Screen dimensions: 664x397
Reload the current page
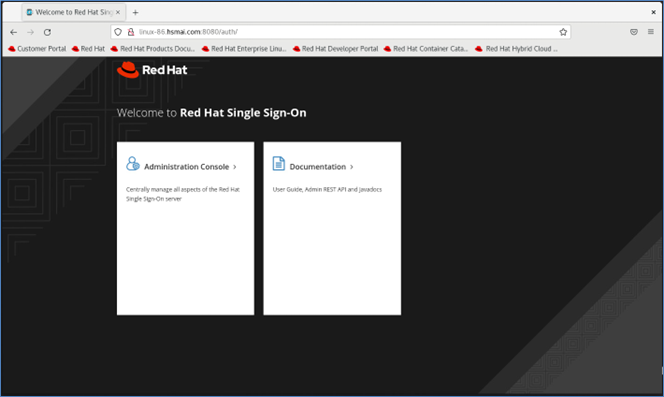pyautogui.click(x=47, y=32)
